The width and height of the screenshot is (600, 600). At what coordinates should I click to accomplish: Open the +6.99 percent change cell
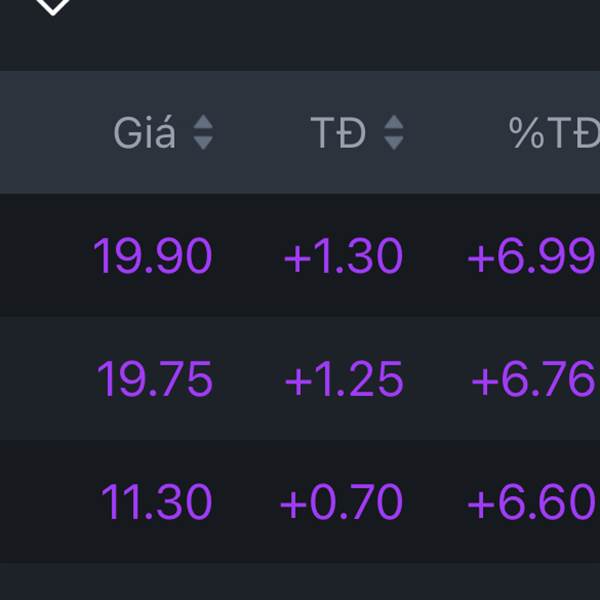(531, 256)
